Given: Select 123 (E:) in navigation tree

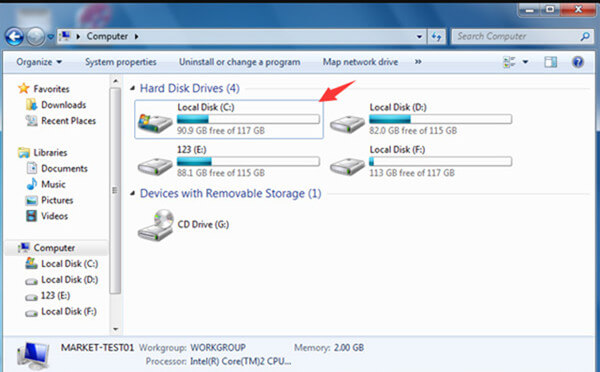Looking at the screenshot, I should pos(55,296).
